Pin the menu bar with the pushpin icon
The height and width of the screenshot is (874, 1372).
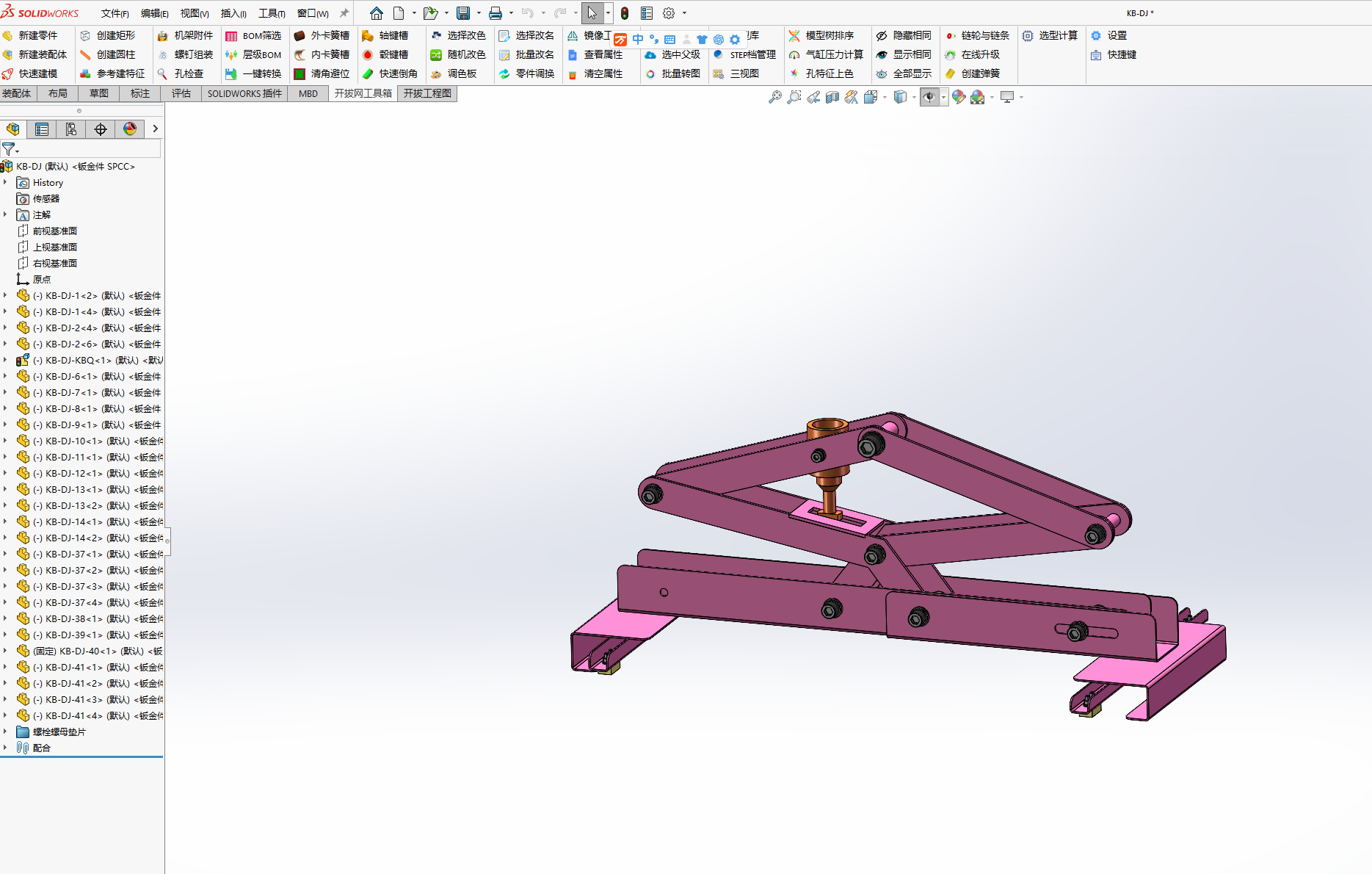344,13
